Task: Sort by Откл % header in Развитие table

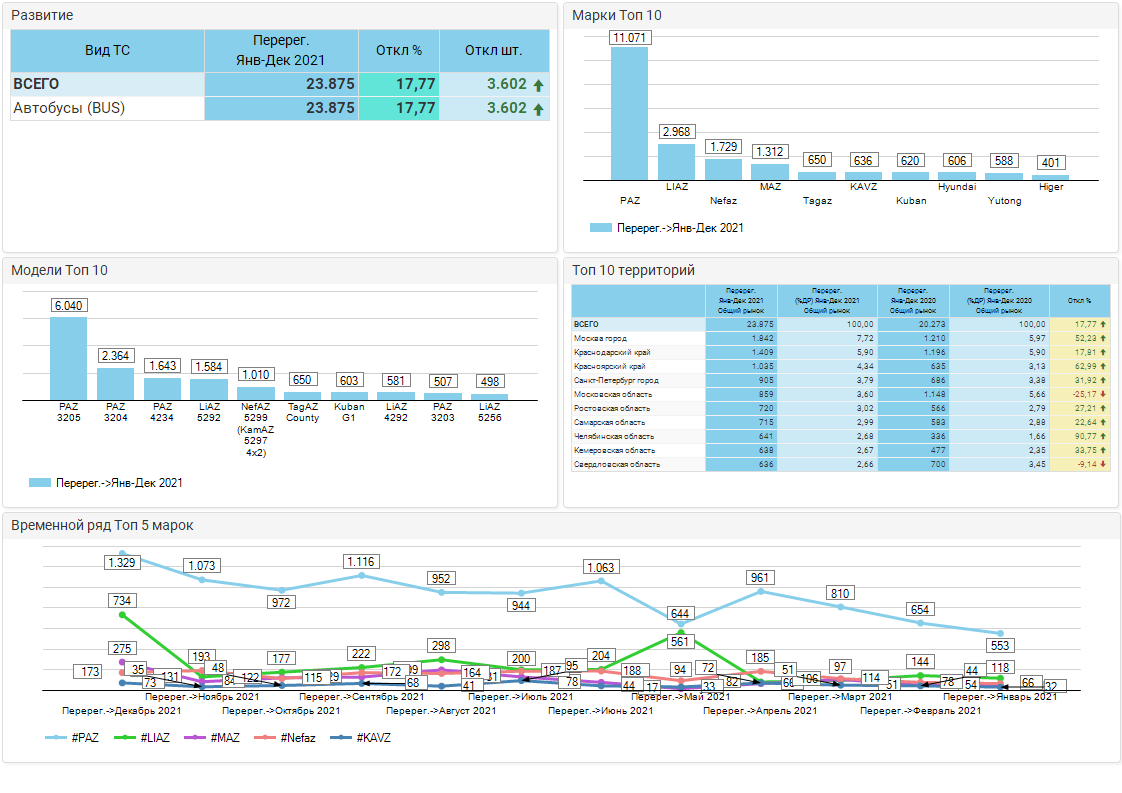Action: pos(399,50)
